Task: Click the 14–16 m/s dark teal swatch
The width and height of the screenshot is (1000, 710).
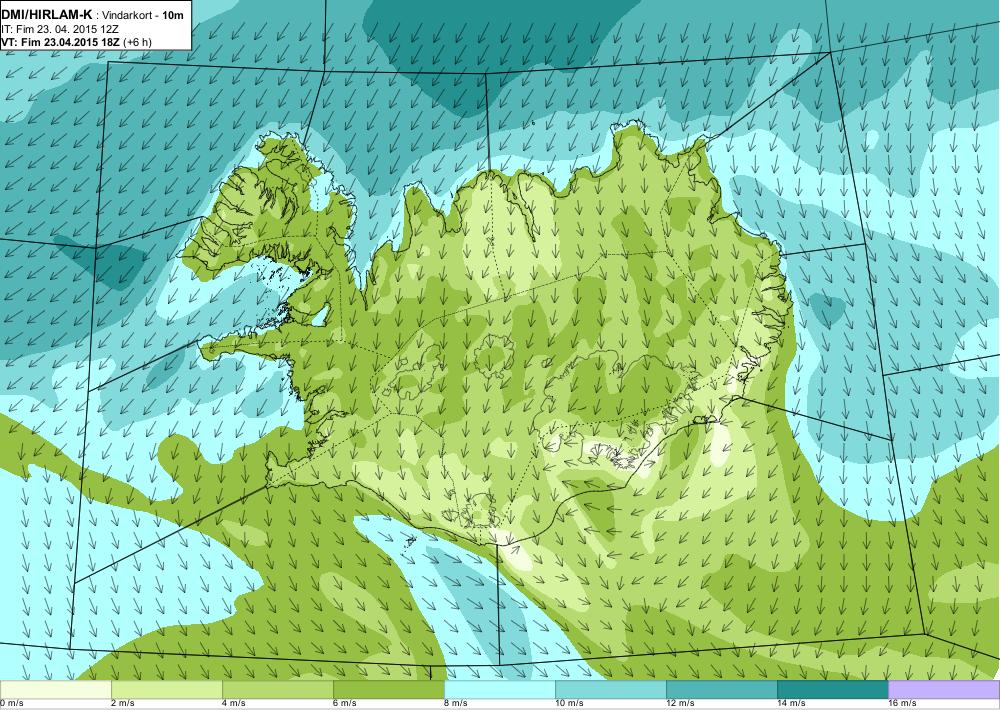Action: 832,690
